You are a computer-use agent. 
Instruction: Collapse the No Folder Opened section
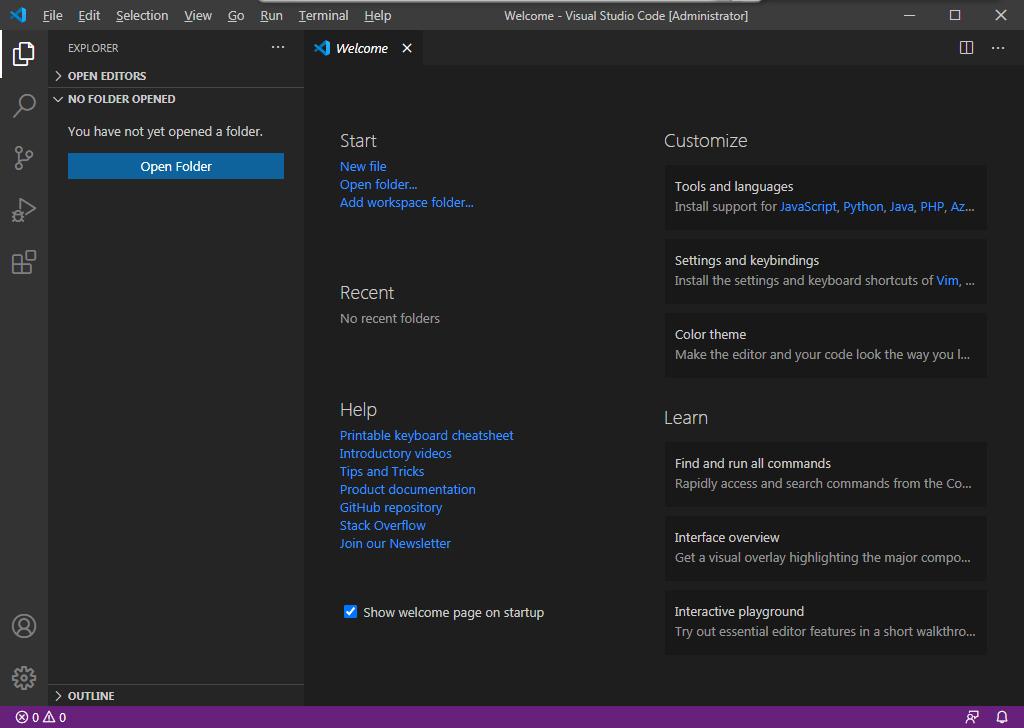click(x=121, y=99)
